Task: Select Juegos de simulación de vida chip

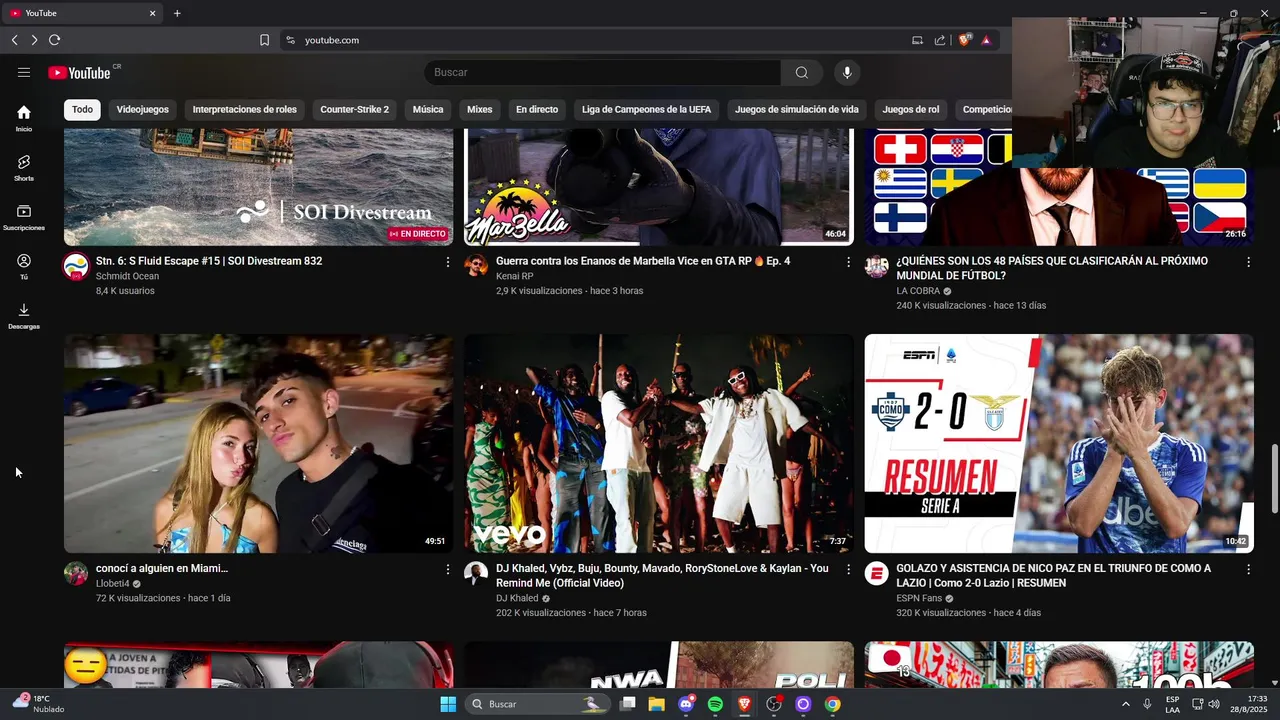Action: click(x=797, y=109)
